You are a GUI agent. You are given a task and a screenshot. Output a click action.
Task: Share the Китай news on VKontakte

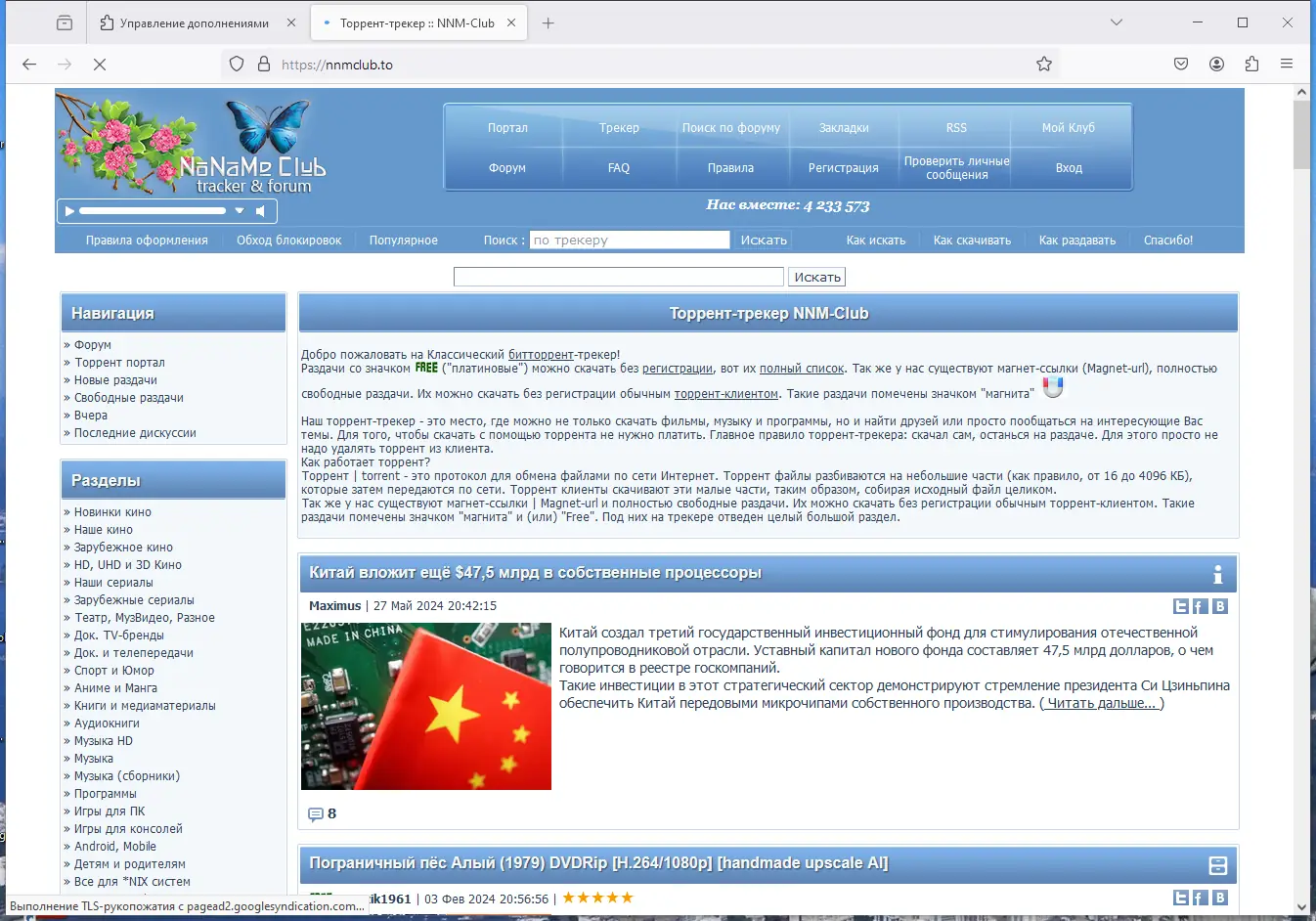tap(1219, 606)
